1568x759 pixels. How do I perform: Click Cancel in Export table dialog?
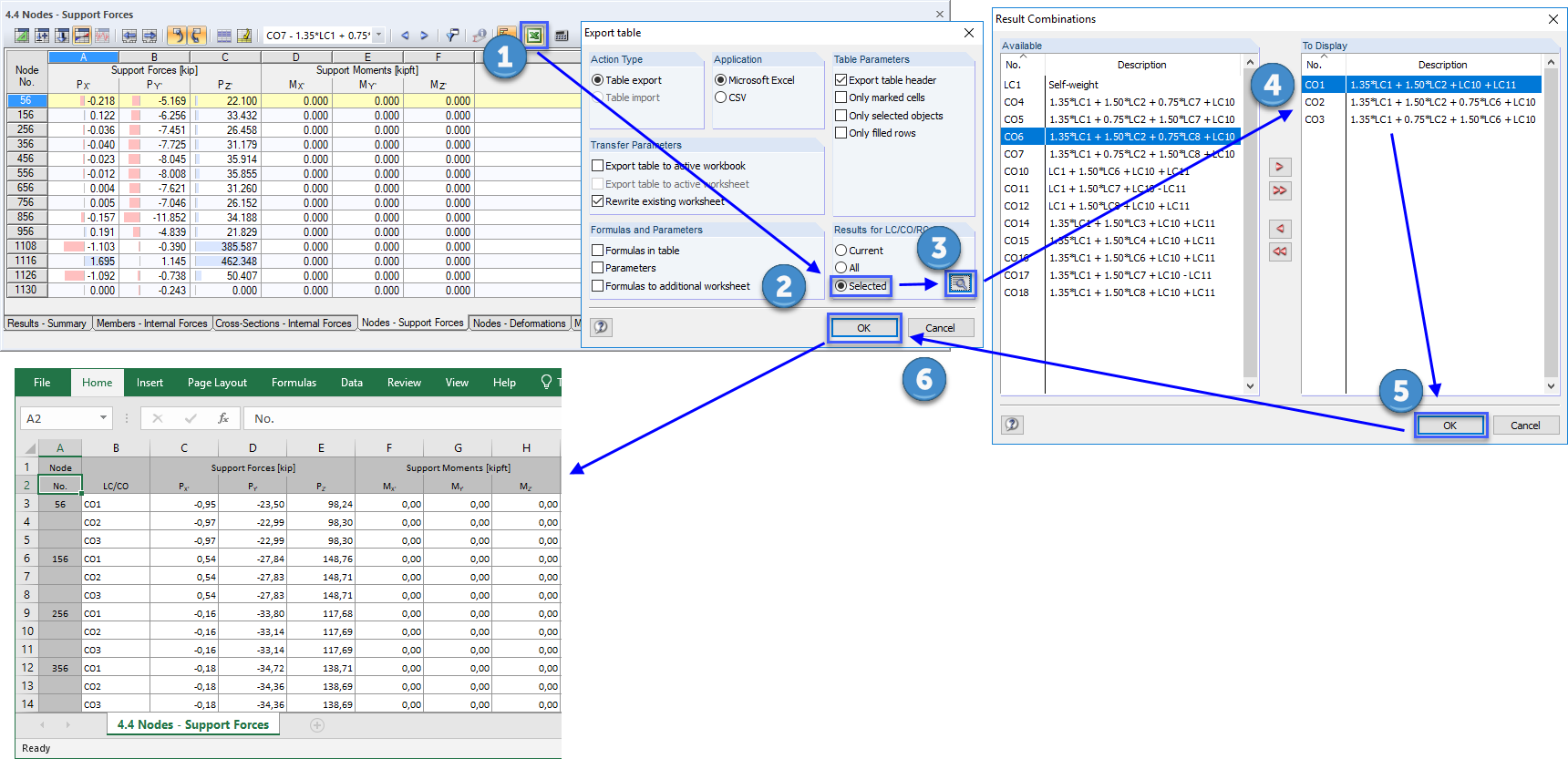940,328
